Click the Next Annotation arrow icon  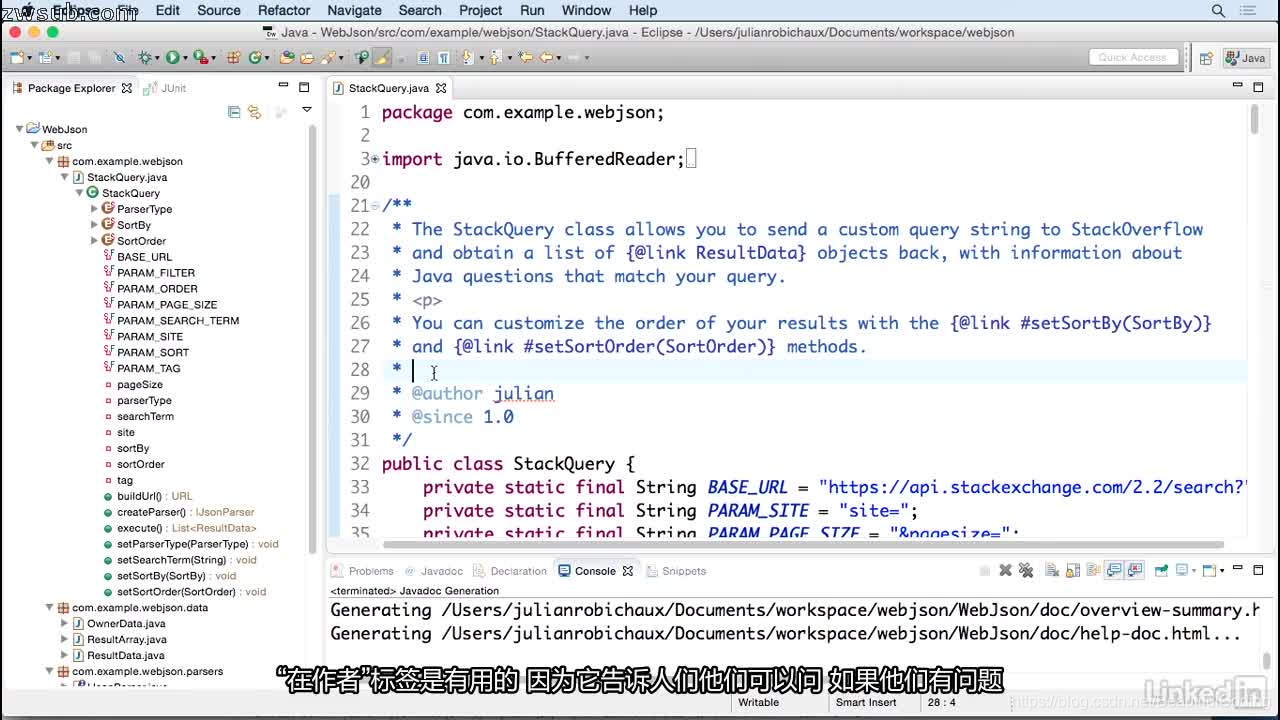(x=467, y=57)
